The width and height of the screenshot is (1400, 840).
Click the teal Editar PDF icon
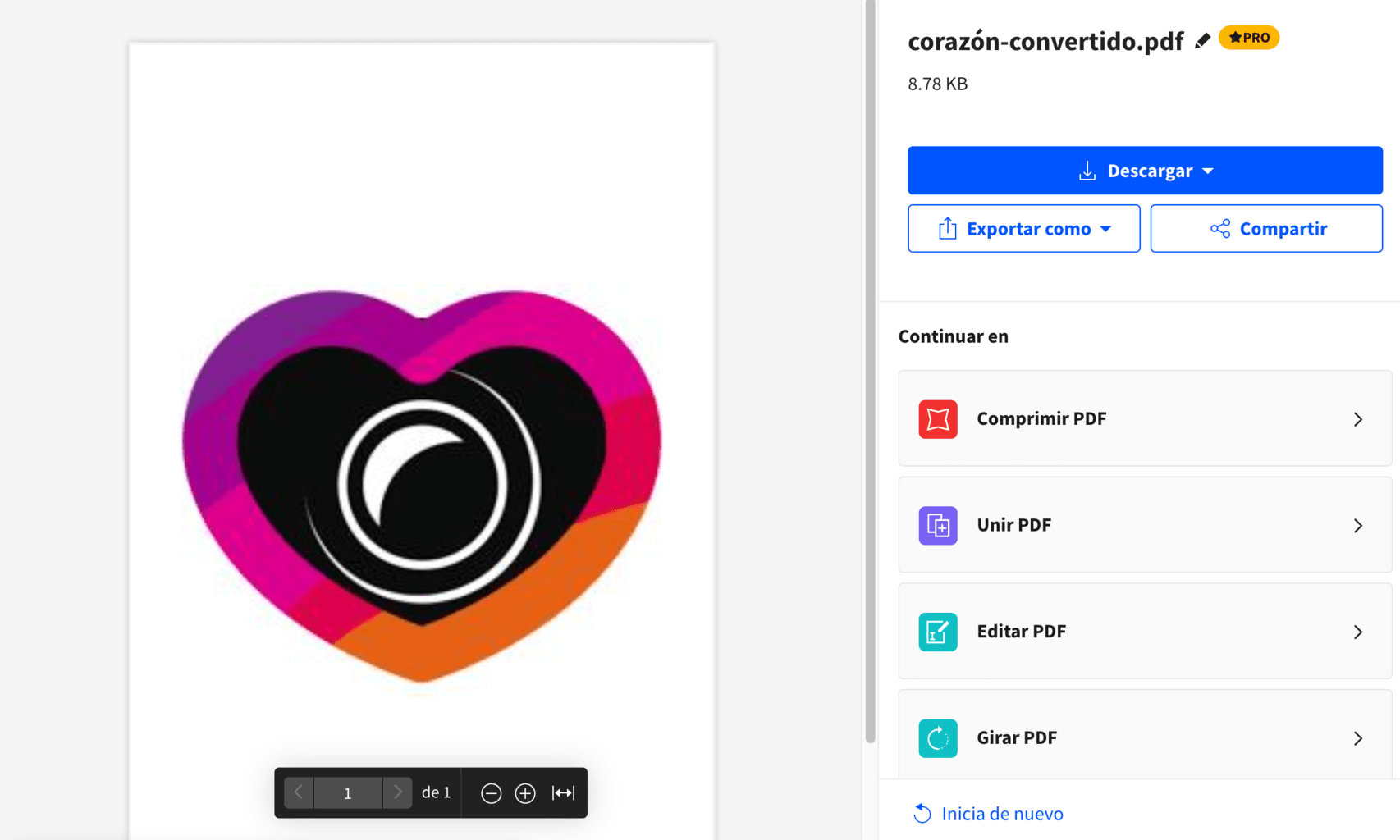(938, 632)
